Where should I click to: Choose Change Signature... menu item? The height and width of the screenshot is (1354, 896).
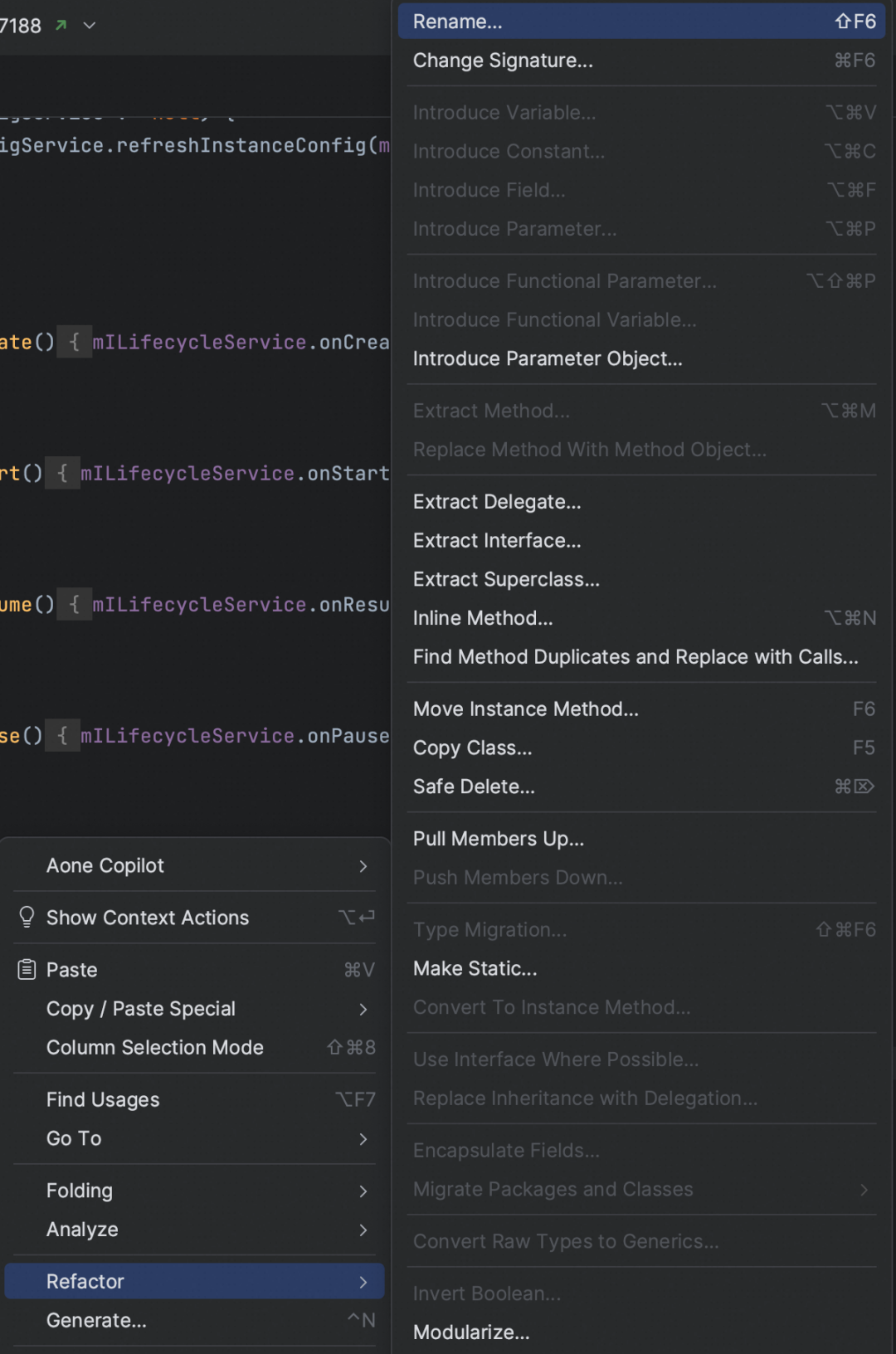click(641, 61)
